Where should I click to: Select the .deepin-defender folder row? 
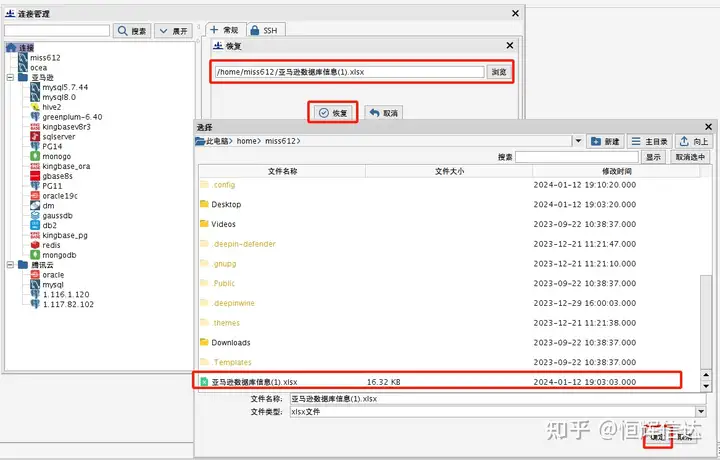[x=449, y=244]
